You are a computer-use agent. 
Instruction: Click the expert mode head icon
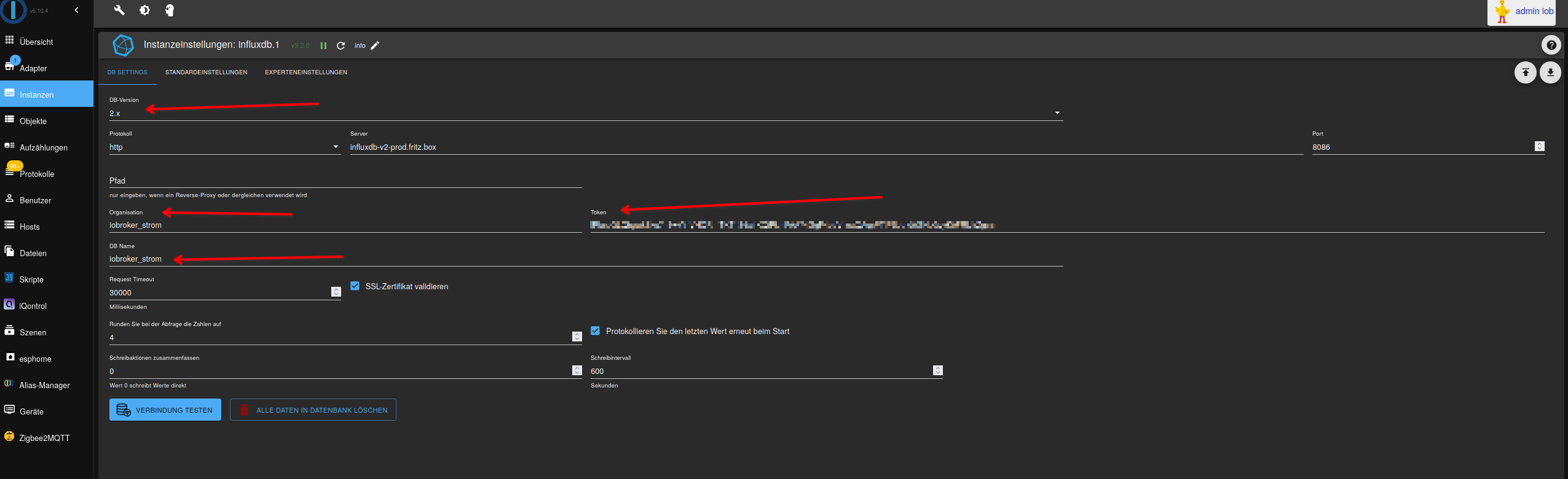click(x=170, y=10)
